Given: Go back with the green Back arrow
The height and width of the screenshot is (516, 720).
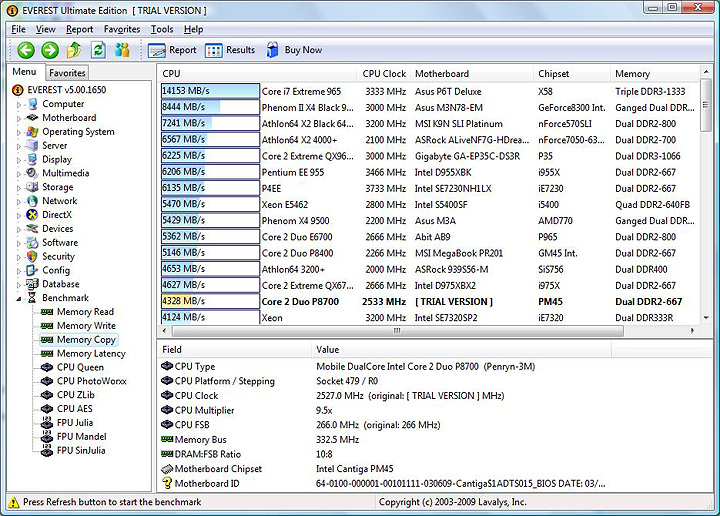Looking at the screenshot, I should point(26,50).
